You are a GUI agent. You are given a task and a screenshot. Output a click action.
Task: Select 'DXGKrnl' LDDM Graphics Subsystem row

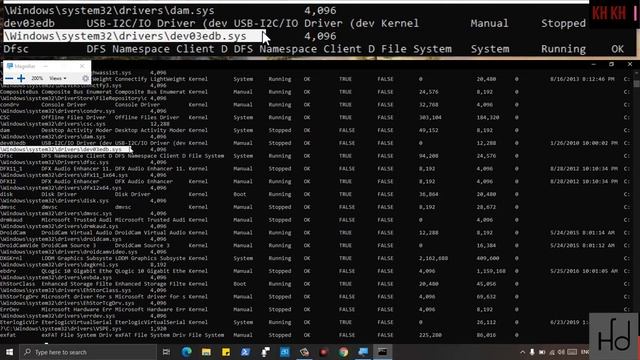point(314,258)
